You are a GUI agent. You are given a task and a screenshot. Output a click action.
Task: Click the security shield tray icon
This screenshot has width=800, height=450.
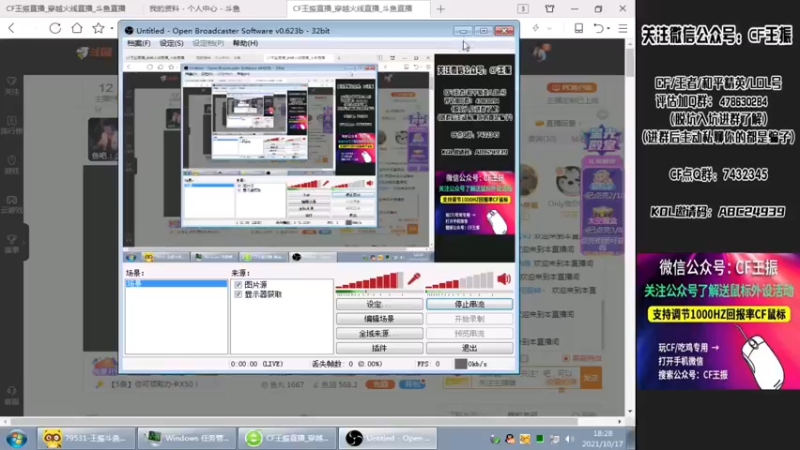point(494,439)
